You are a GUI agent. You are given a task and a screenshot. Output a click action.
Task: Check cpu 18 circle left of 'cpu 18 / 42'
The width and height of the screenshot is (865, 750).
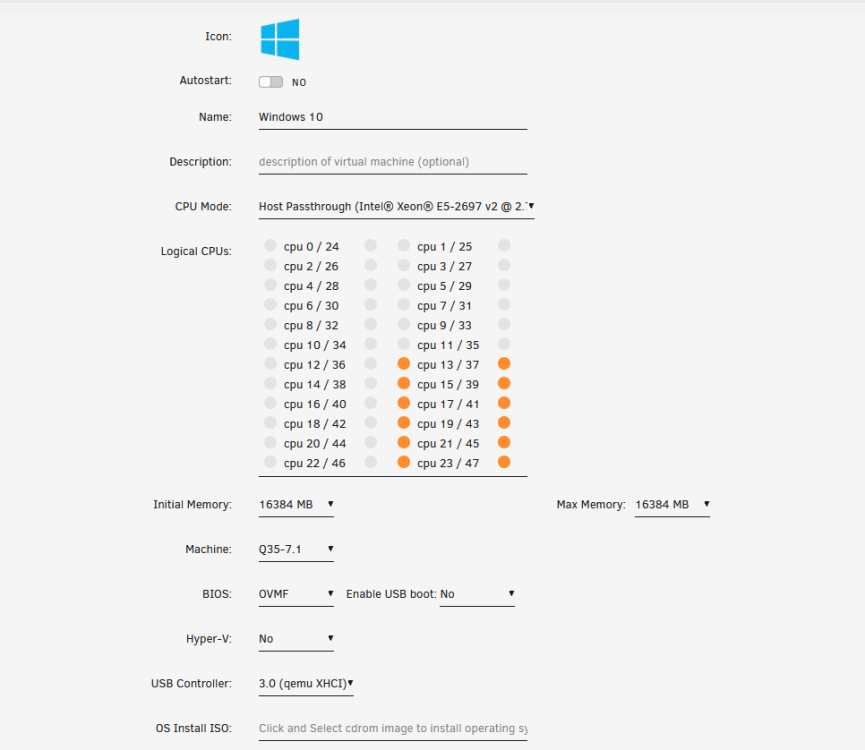coord(270,423)
